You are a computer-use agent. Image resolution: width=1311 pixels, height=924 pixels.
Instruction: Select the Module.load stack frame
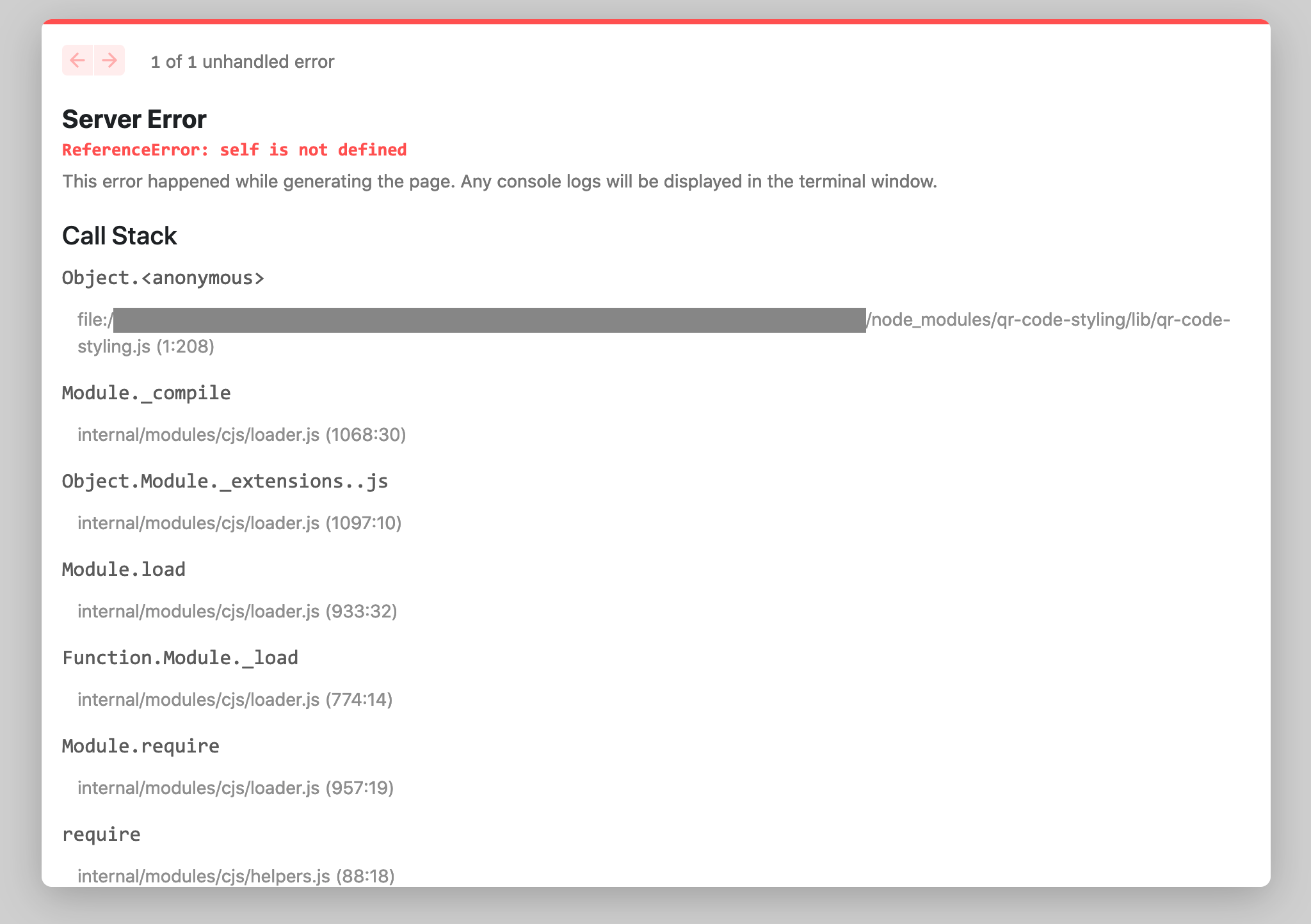click(124, 569)
